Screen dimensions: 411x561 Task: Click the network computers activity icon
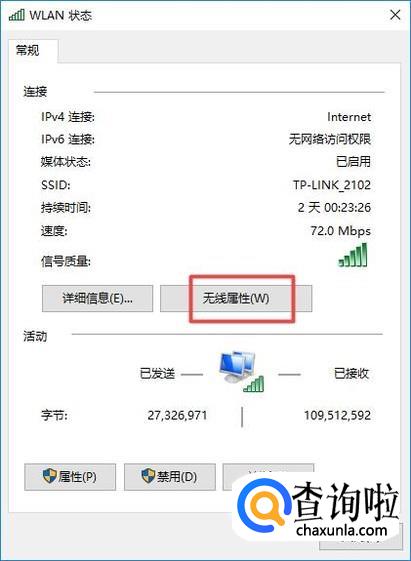pyautogui.click(x=241, y=371)
